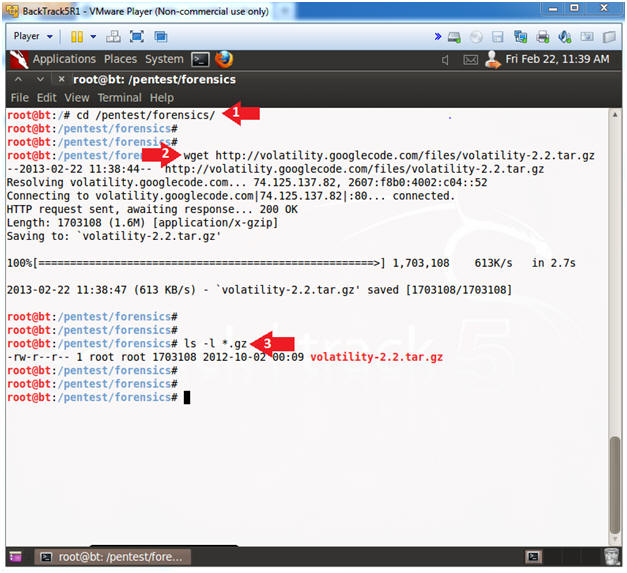The image size is (627, 573).
Task: Minimize the VMware Player window
Action: pyautogui.click(x=553, y=9)
